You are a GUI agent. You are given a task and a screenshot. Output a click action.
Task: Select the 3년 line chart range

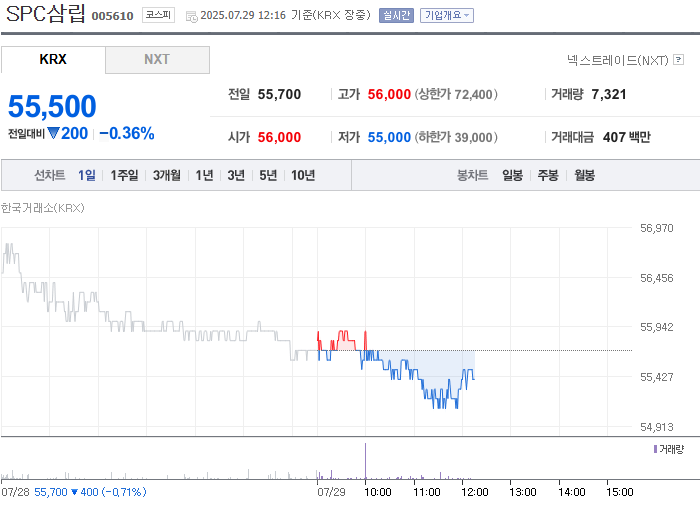[x=236, y=175]
